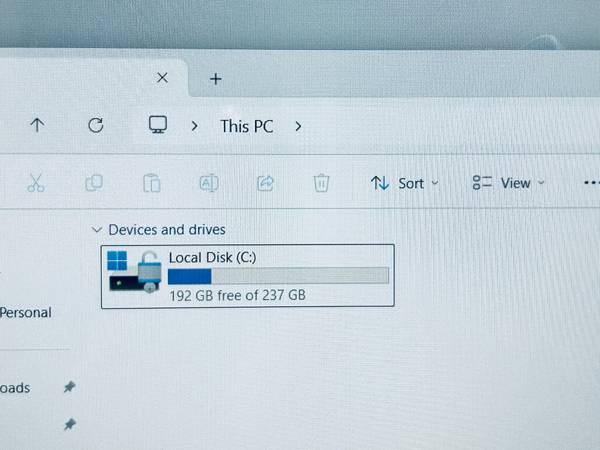This screenshot has height=450, width=600.
Task: Open a new tab with plus button
Action: pos(216,79)
